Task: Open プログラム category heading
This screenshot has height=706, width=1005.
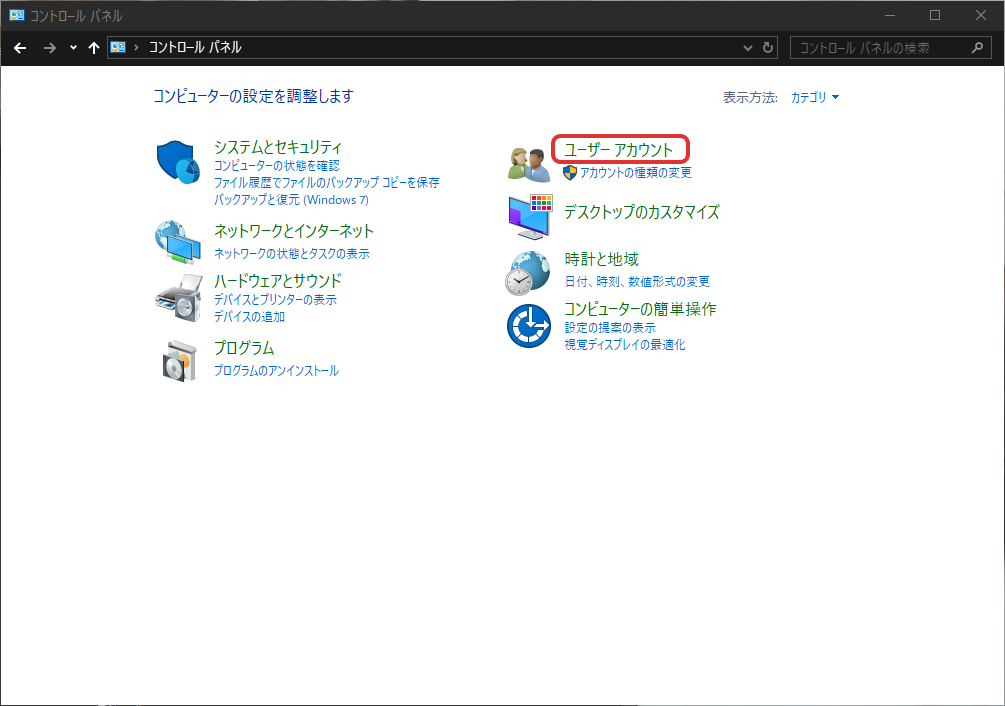Action: 244,348
